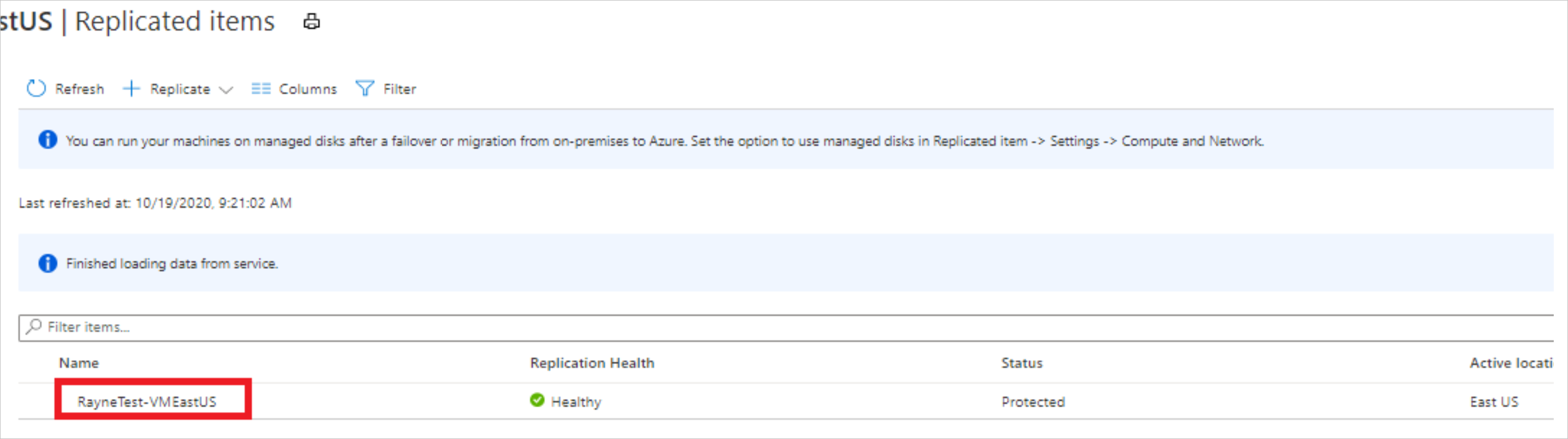Click the search magnifier in Filter items box
The height and width of the screenshot is (439, 1568).
[33, 327]
